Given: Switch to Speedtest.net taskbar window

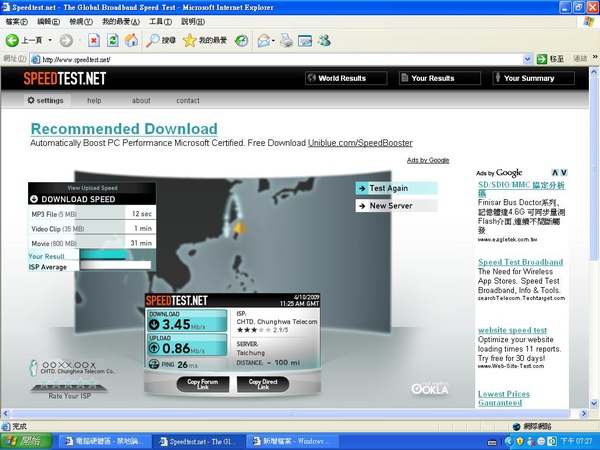Looking at the screenshot, I should click(199, 441).
